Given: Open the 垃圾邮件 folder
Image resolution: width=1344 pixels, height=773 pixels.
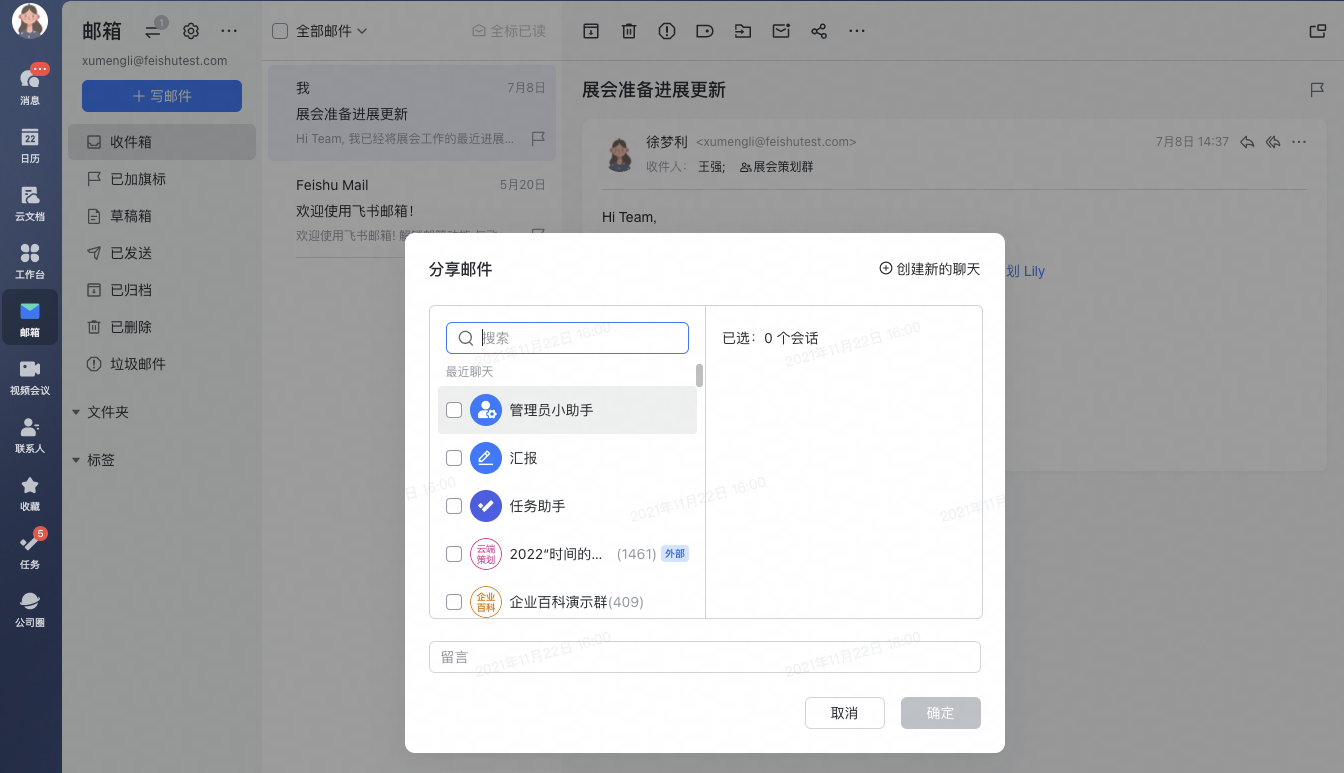Looking at the screenshot, I should tap(162, 364).
